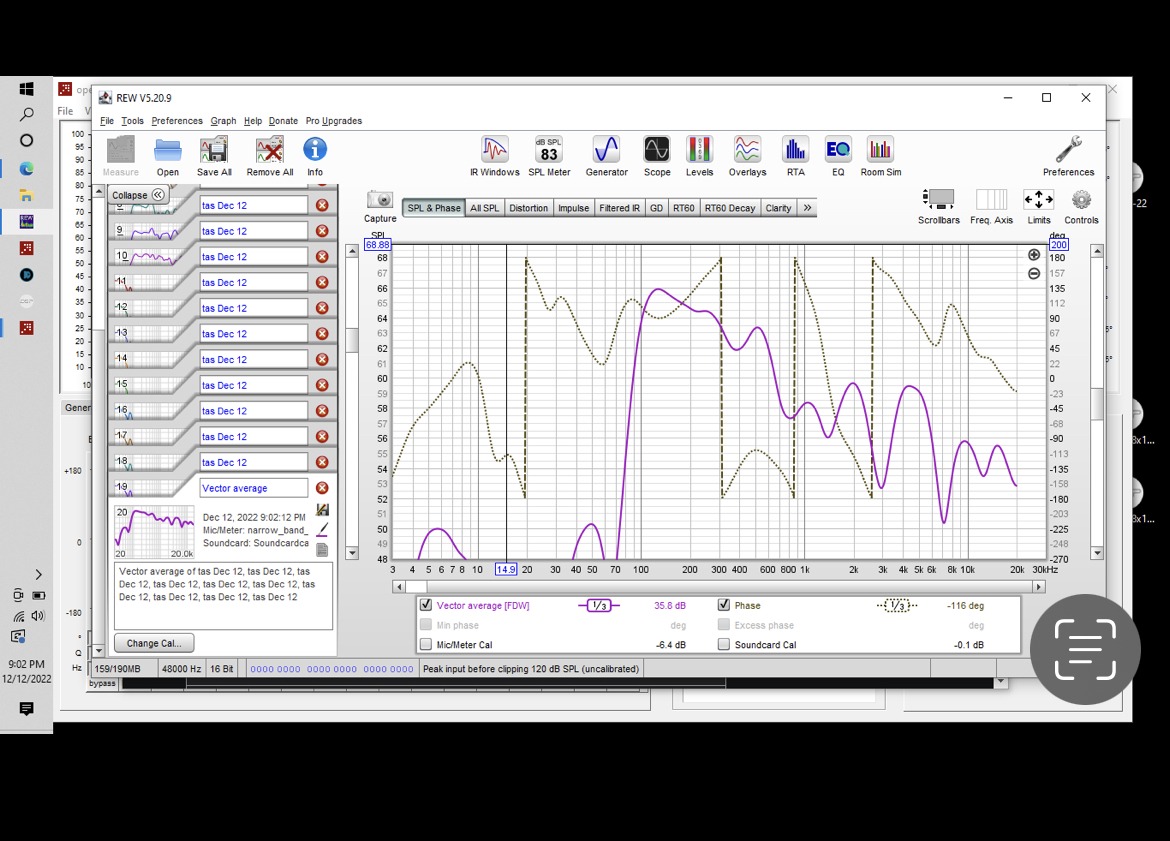Open the Windows notification center icon
The width and height of the screenshot is (1170, 841).
click(x=26, y=708)
